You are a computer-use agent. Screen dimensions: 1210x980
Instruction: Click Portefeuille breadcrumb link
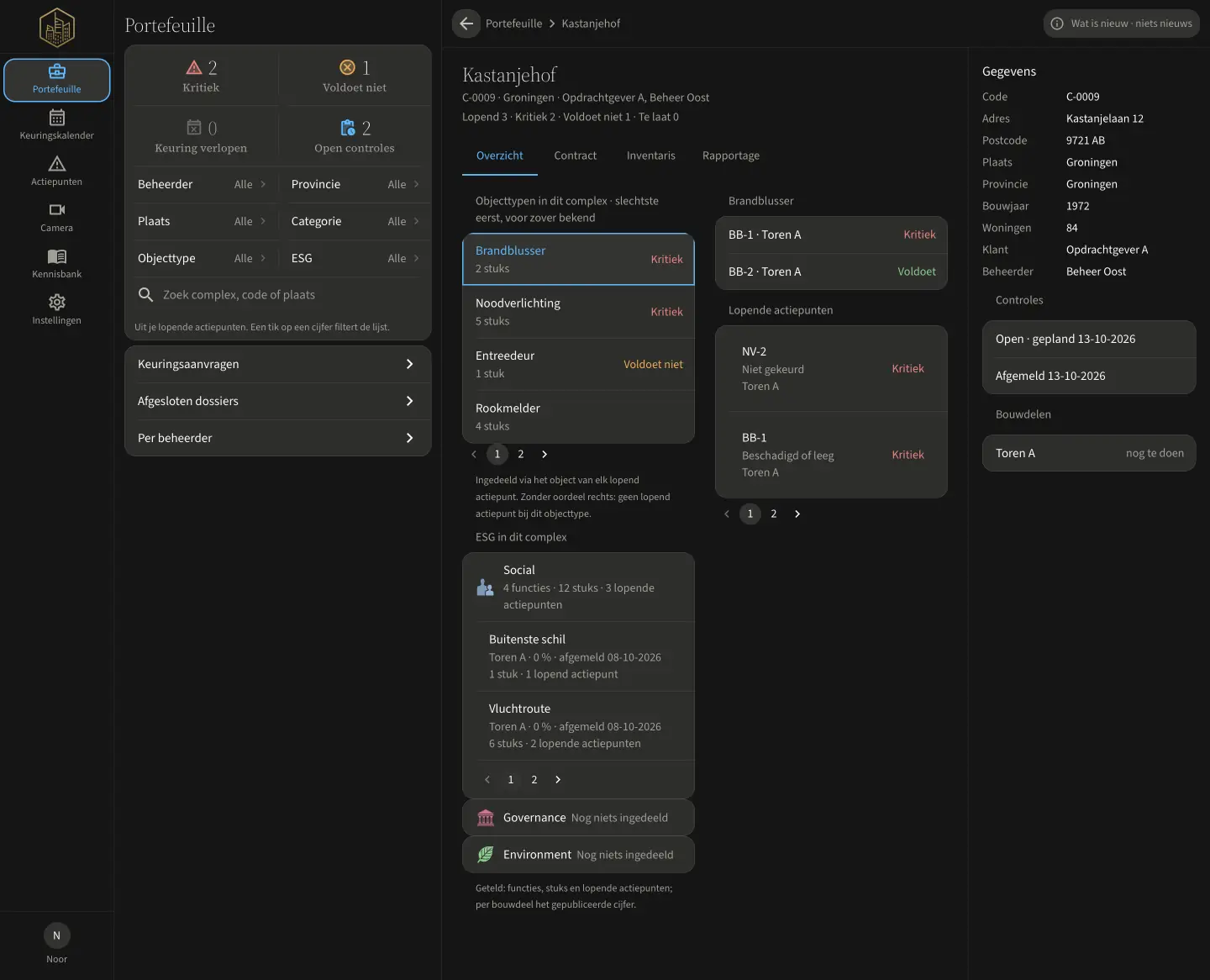(x=513, y=24)
